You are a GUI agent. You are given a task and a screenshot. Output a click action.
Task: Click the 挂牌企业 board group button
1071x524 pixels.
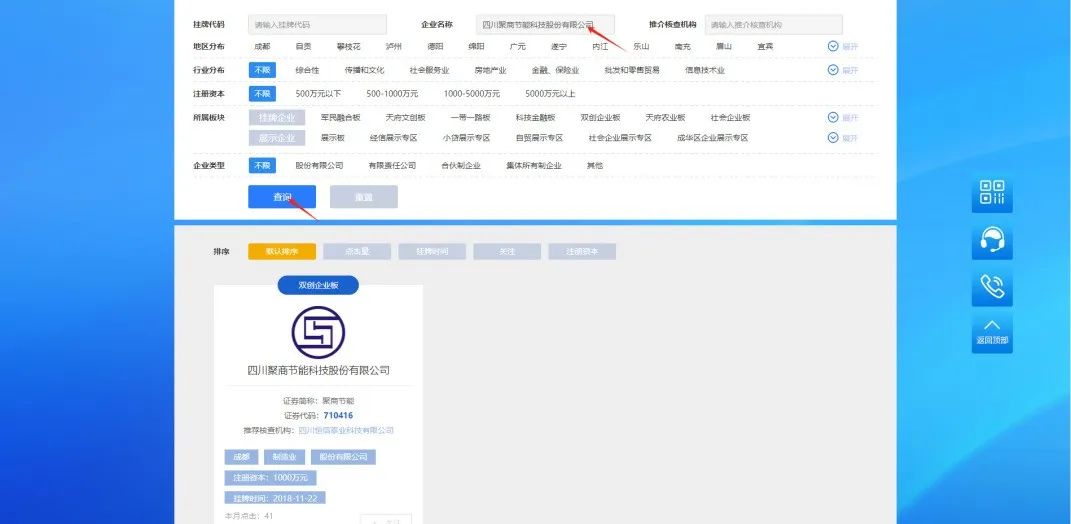(x=277, y=118)
